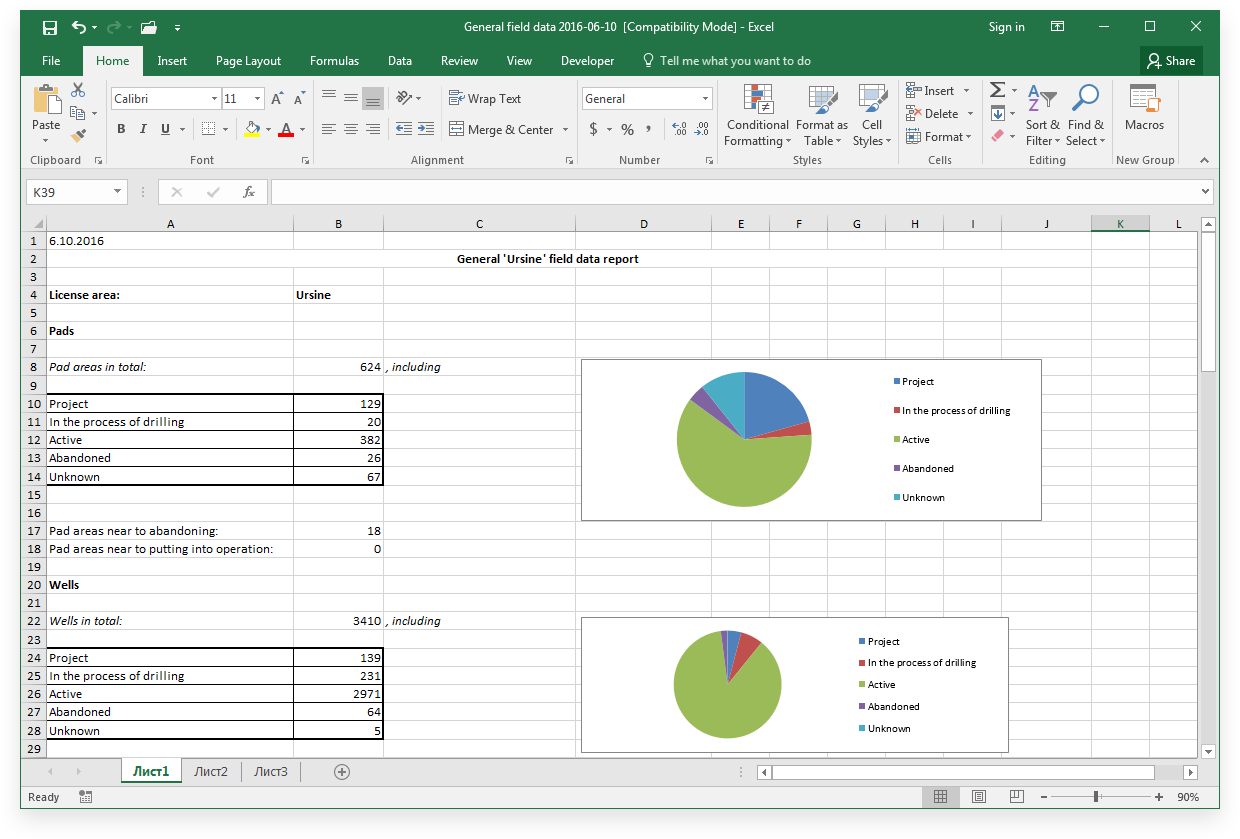Viewport: 1240px width, 839px height.
Task: Click the zoom slider handle
Action: click(1097, 797)
